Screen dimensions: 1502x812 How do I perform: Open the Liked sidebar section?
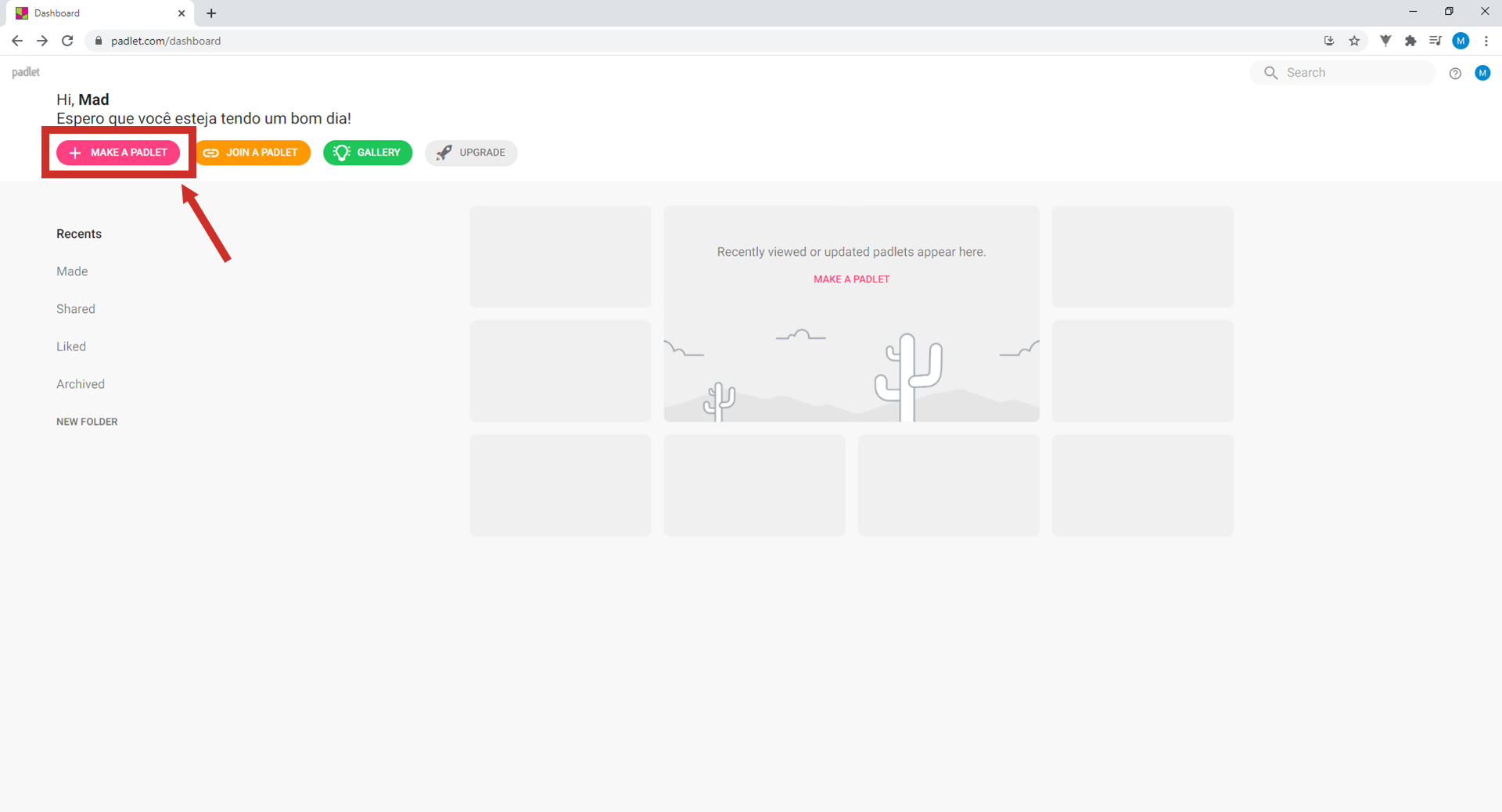point(71,347)
